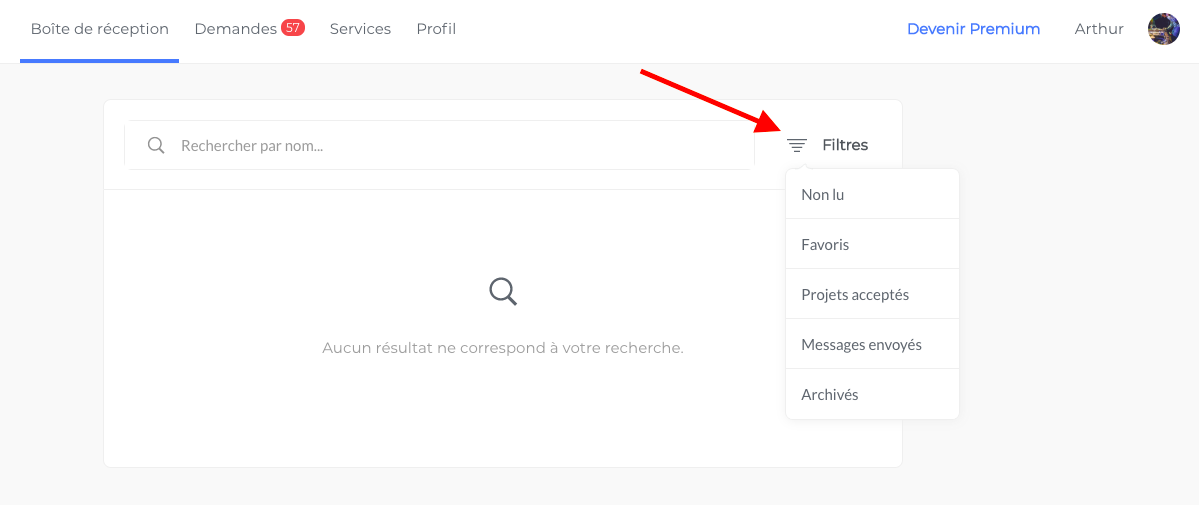Click the Devenir Premium link
1199x505 pixels.
973,29
